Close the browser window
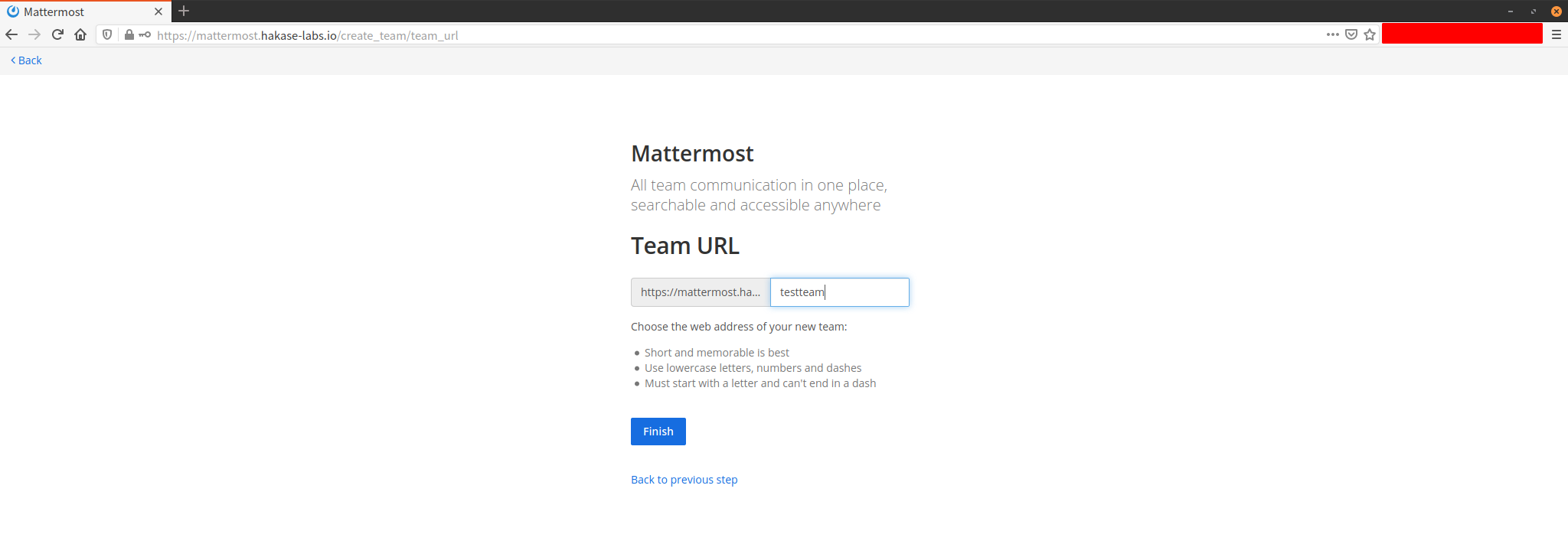This screenshot has height=544, width=1568. tap(1557, 11)
